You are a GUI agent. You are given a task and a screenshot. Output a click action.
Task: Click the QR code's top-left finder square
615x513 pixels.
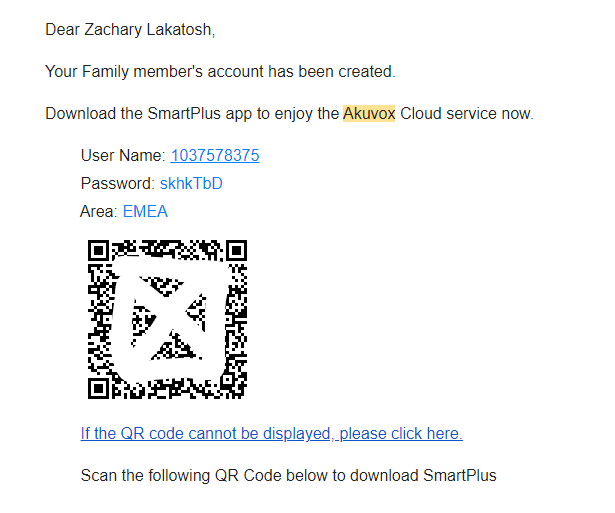point(98,250)
